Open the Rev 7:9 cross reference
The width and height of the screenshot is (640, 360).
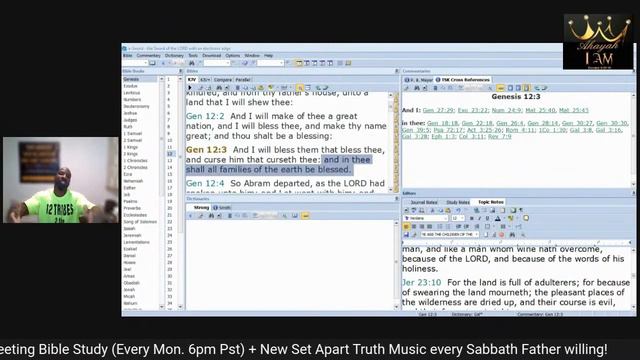[499, 137]
